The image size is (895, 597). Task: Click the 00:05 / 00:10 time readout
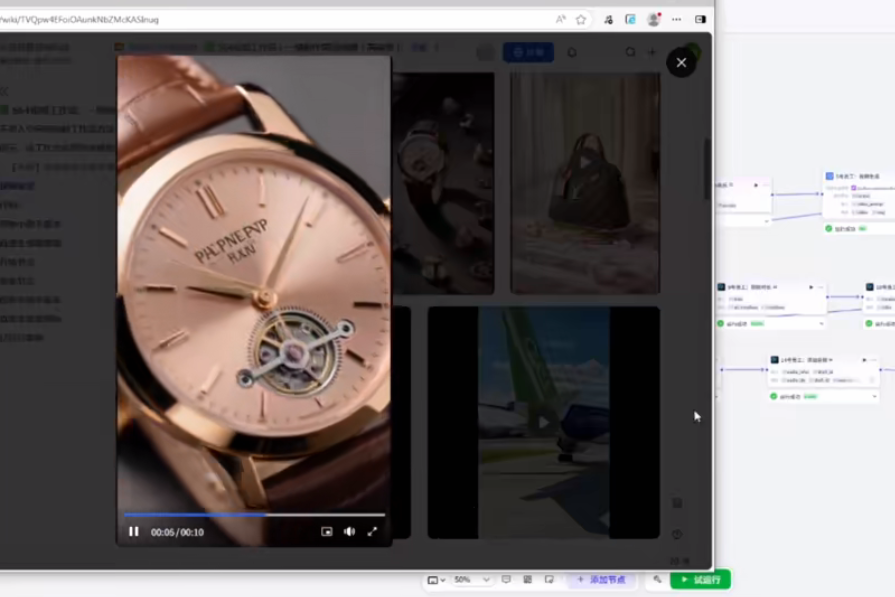click(177, 533)
